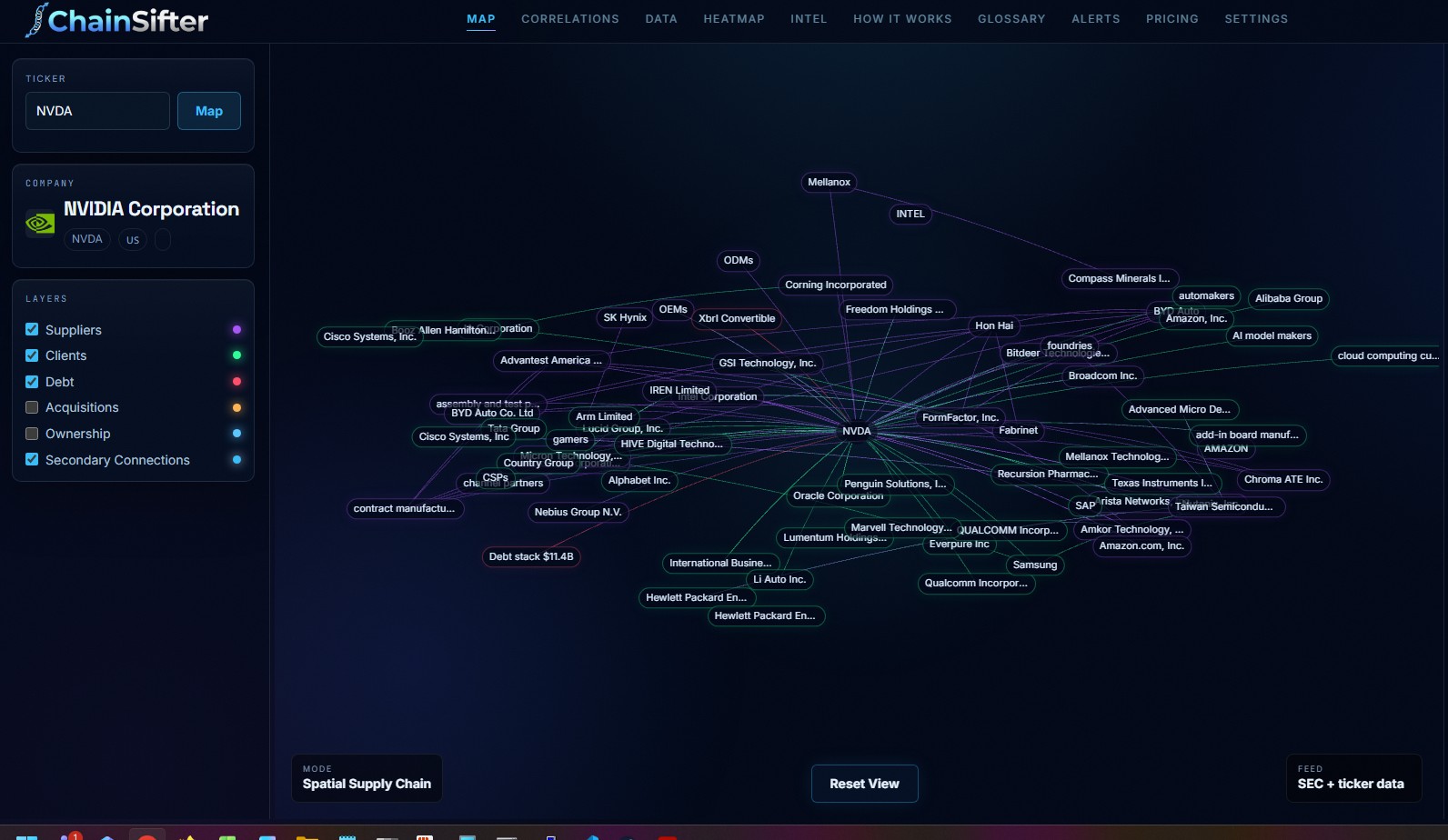Click the US country badge
1448x840 pixels.
pyautogui.click(x=133, y=240)
